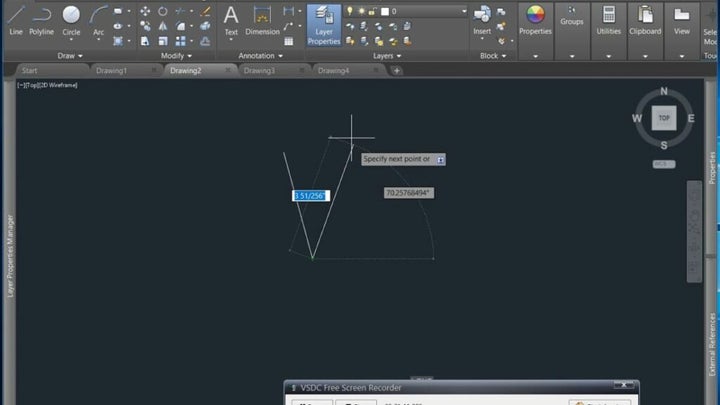Click the Insert block icon

point(482,20)
